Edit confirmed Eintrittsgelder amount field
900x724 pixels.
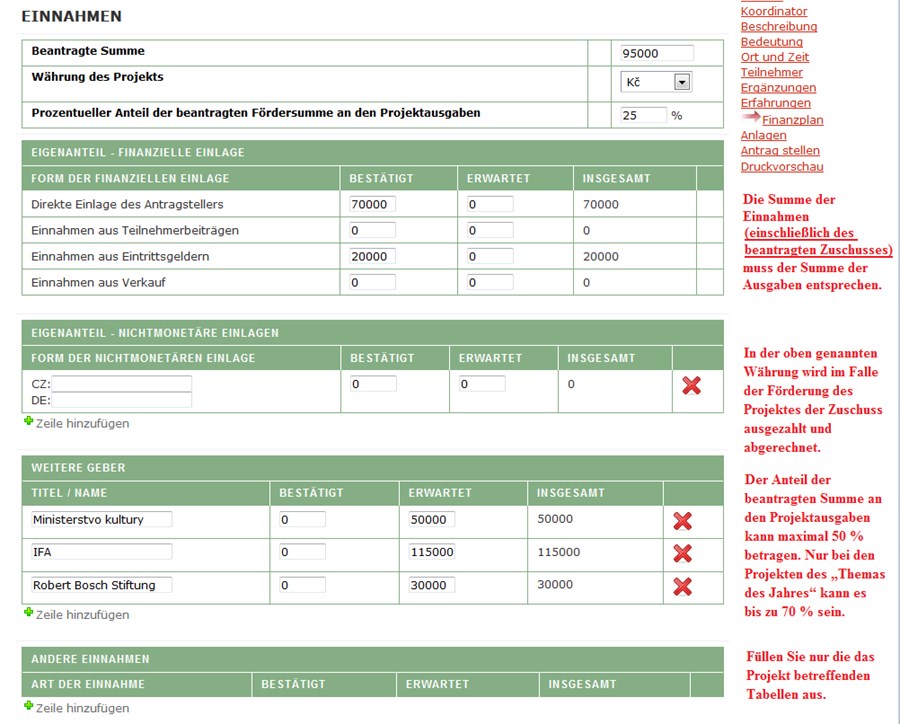[372, 256]
